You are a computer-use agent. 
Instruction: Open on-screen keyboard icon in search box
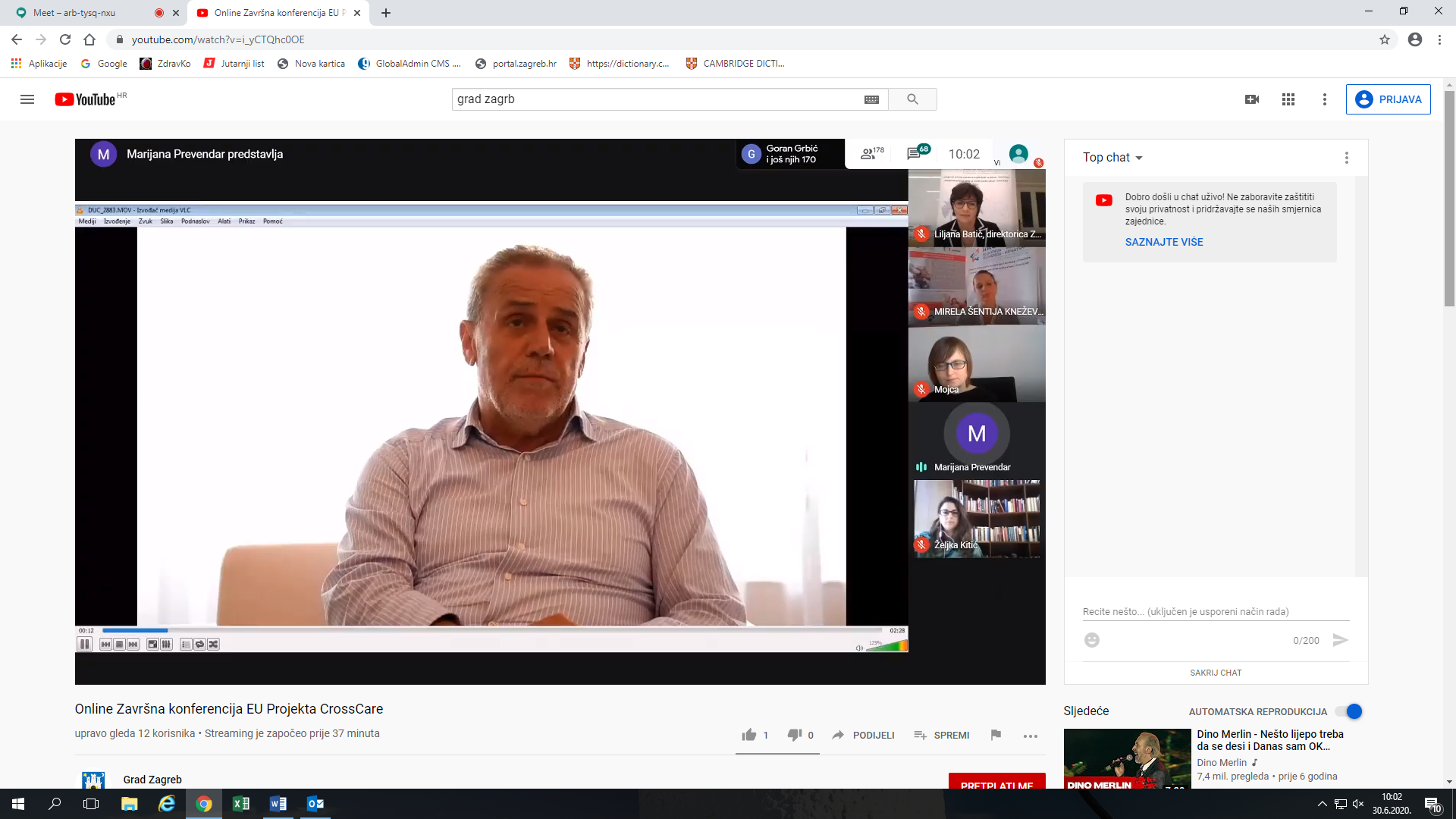pos(871,99)
